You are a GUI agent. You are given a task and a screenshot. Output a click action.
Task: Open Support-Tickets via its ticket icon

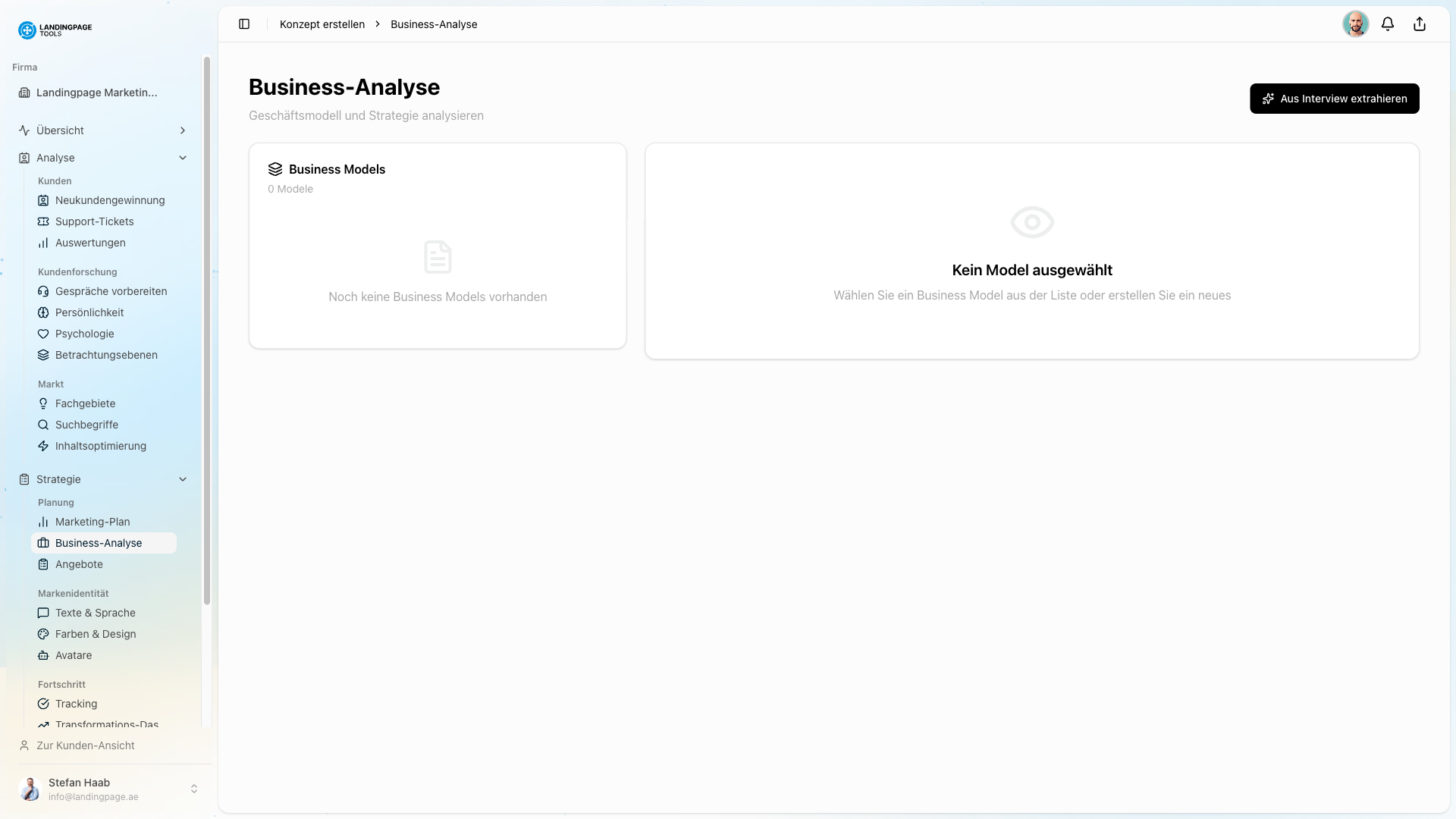pyautogui.click(x=43, y=221)
